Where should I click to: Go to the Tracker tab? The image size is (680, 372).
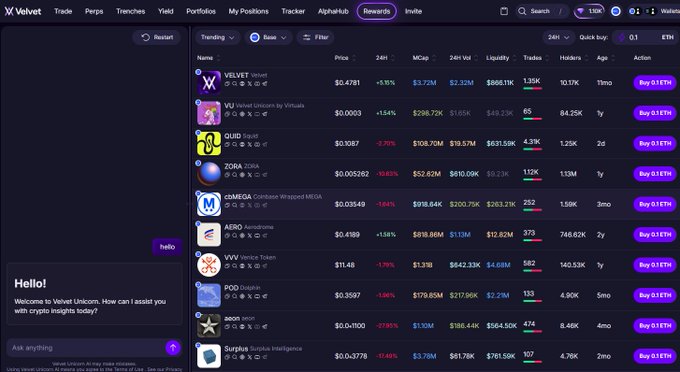click(293, 11)
